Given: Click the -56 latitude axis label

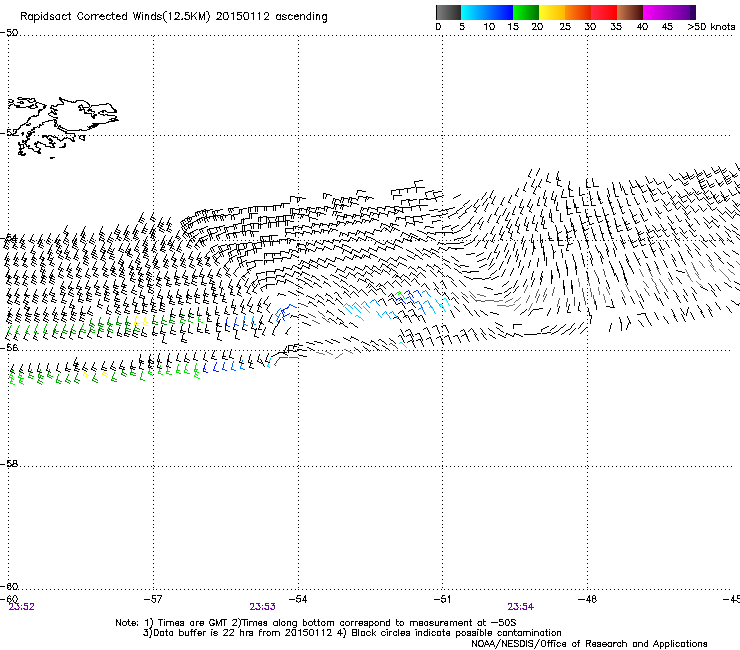Looking at the screenshot, I should pos(9,347).
